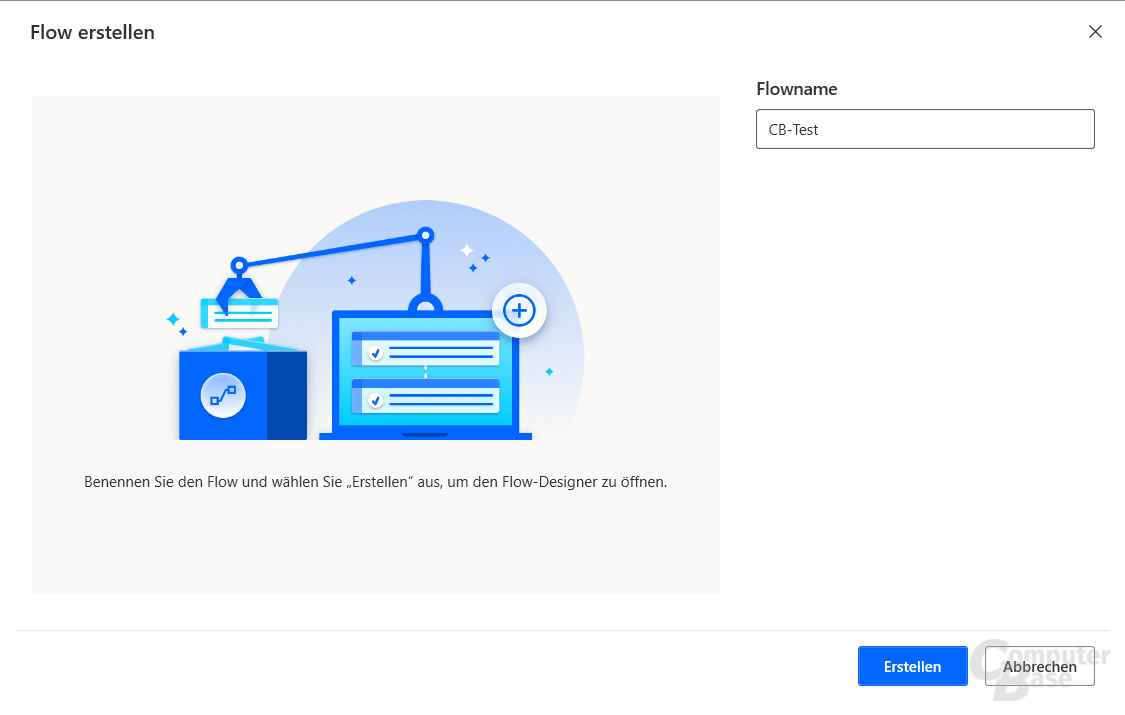Image resolution: width=1125 pixels, height=715 pixels.
Task: Click the Flowname label
Action: (x=796, y=89)
